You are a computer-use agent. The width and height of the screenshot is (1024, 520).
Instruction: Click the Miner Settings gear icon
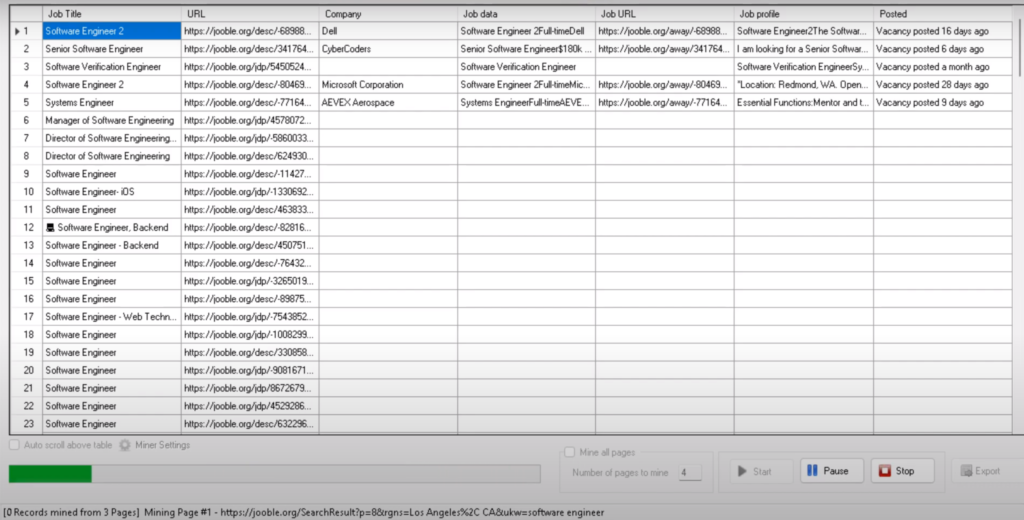click(x=125, y=445)
